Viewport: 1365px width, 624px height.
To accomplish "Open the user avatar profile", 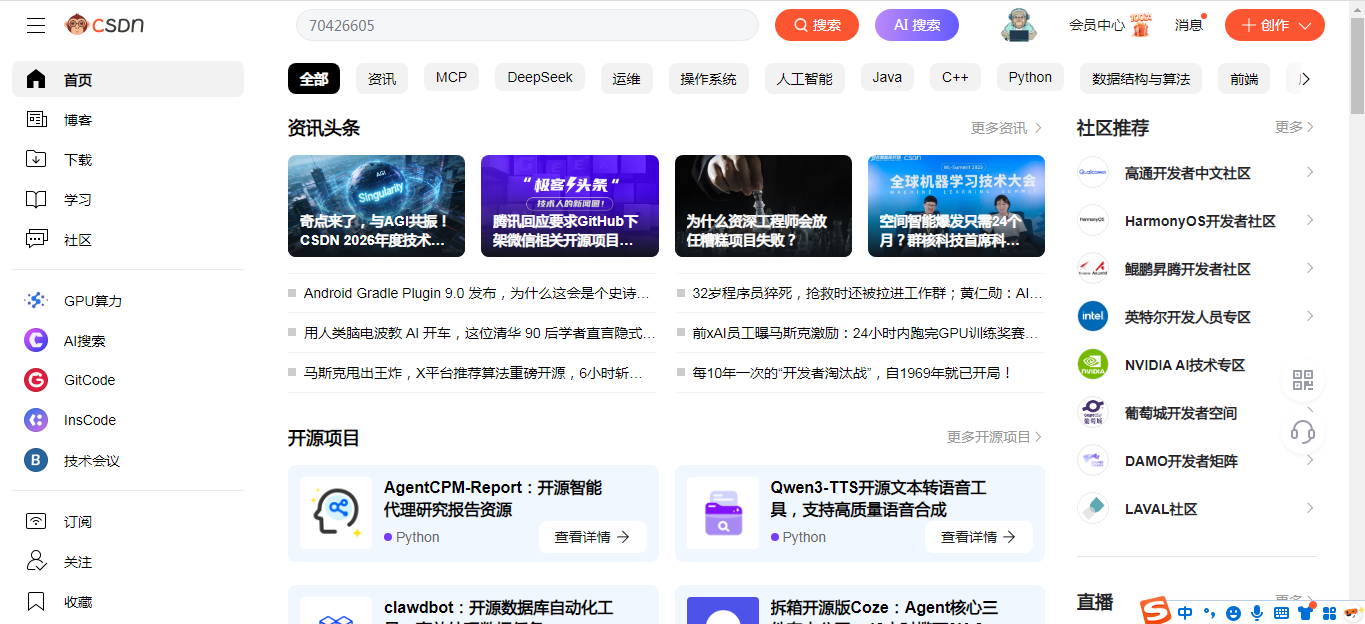I will click(1018, 25).
